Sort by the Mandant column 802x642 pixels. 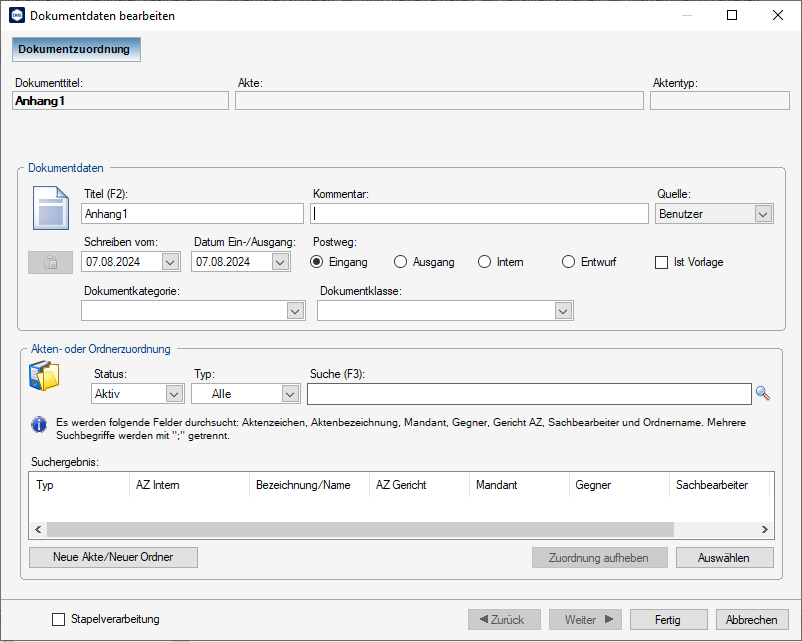coord(519,485)
